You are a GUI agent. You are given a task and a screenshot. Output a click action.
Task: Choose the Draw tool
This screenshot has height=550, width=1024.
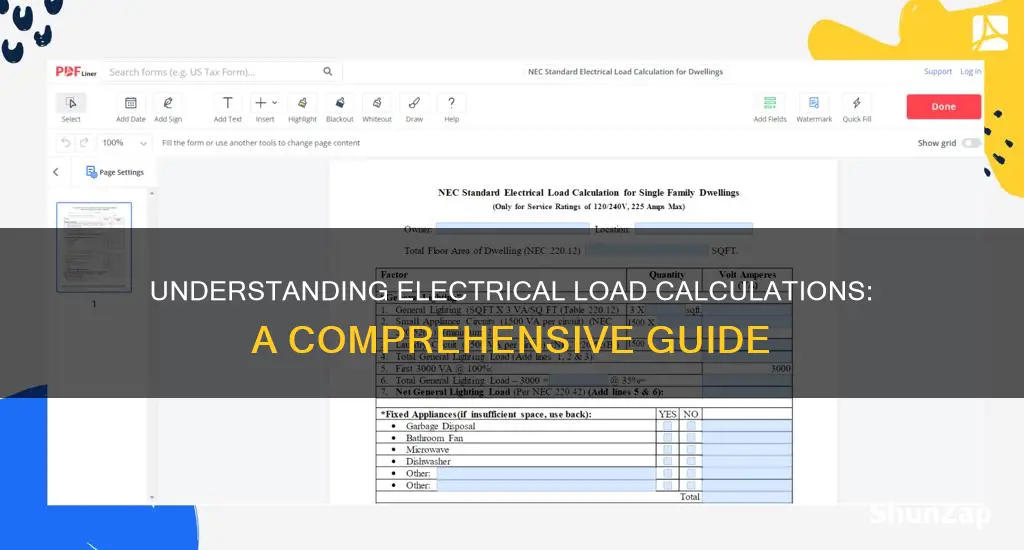414,108
